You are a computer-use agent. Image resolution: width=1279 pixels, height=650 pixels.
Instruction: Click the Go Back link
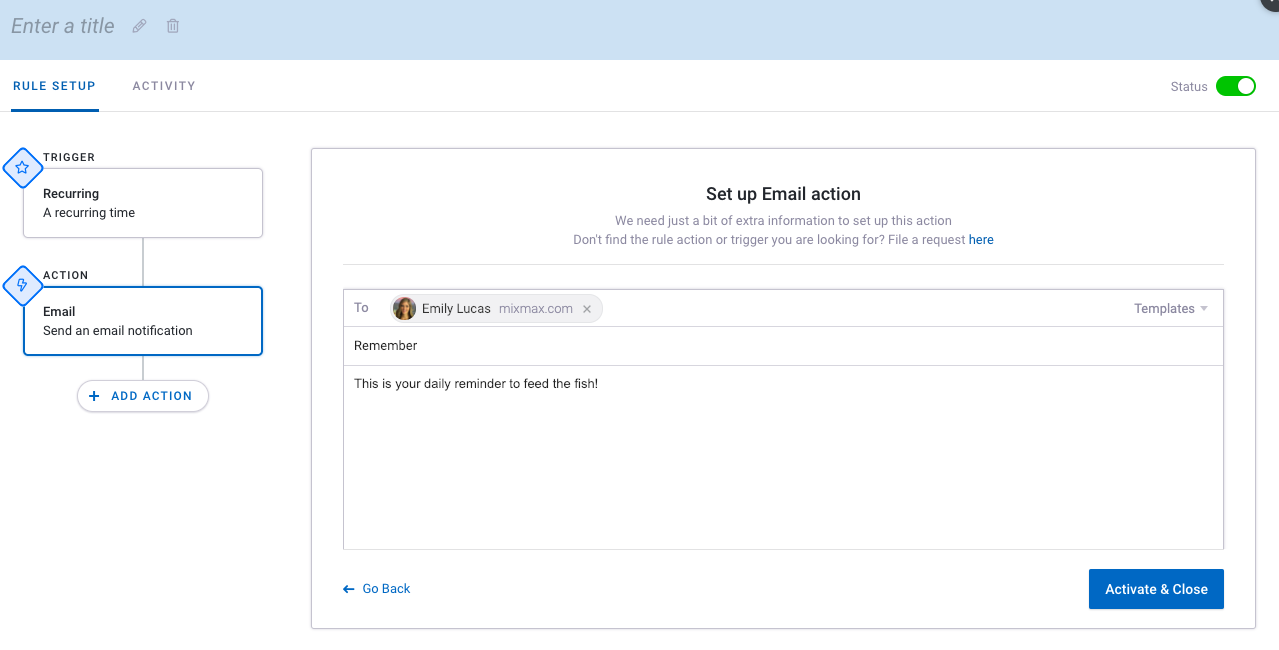(377, 589)
